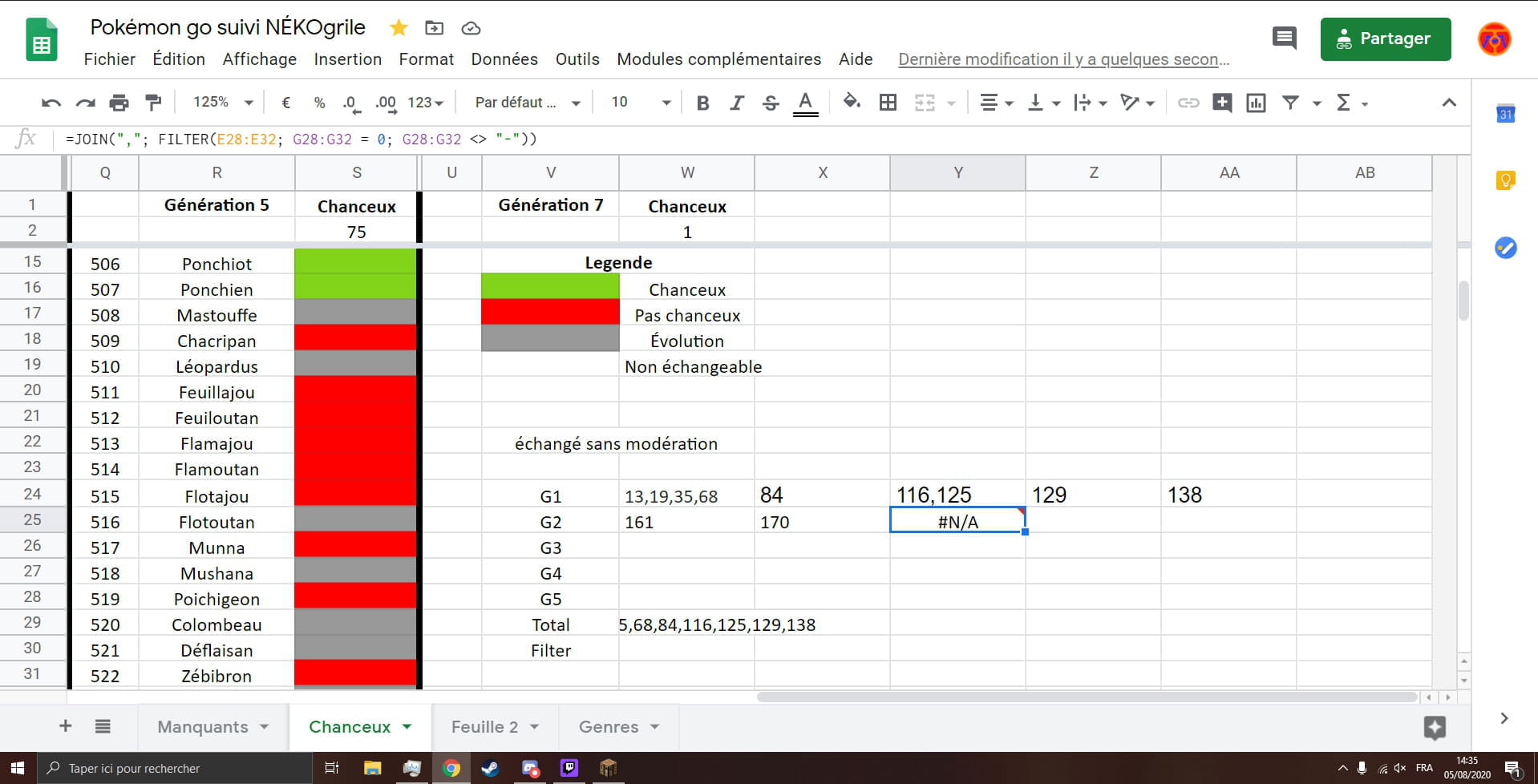The image size is (1538, 784).
Task: Print the spreadsheet
Action: tap(119, 103)
